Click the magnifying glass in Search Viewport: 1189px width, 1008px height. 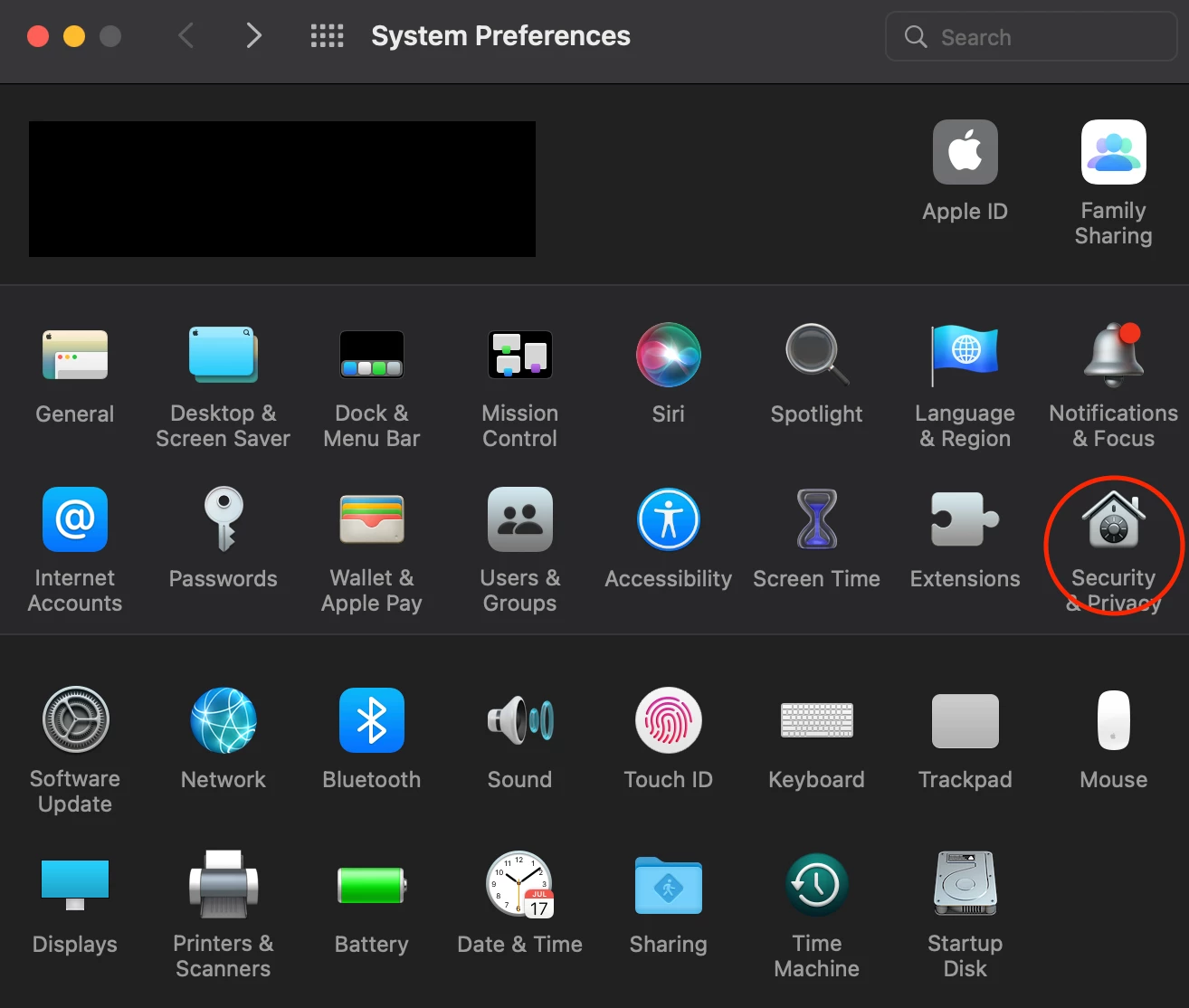coord(916,37)
